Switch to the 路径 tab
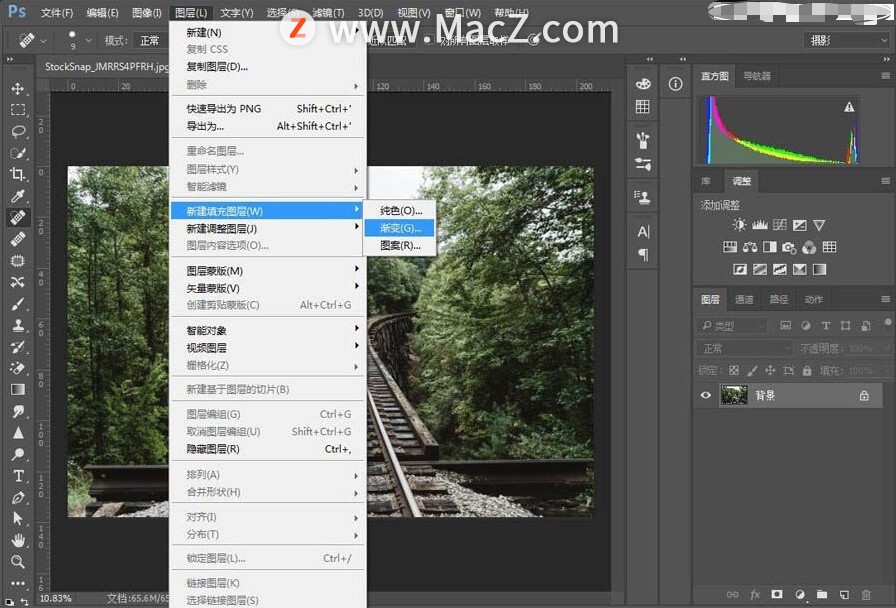The image size is (896, 608). [778, 299]
